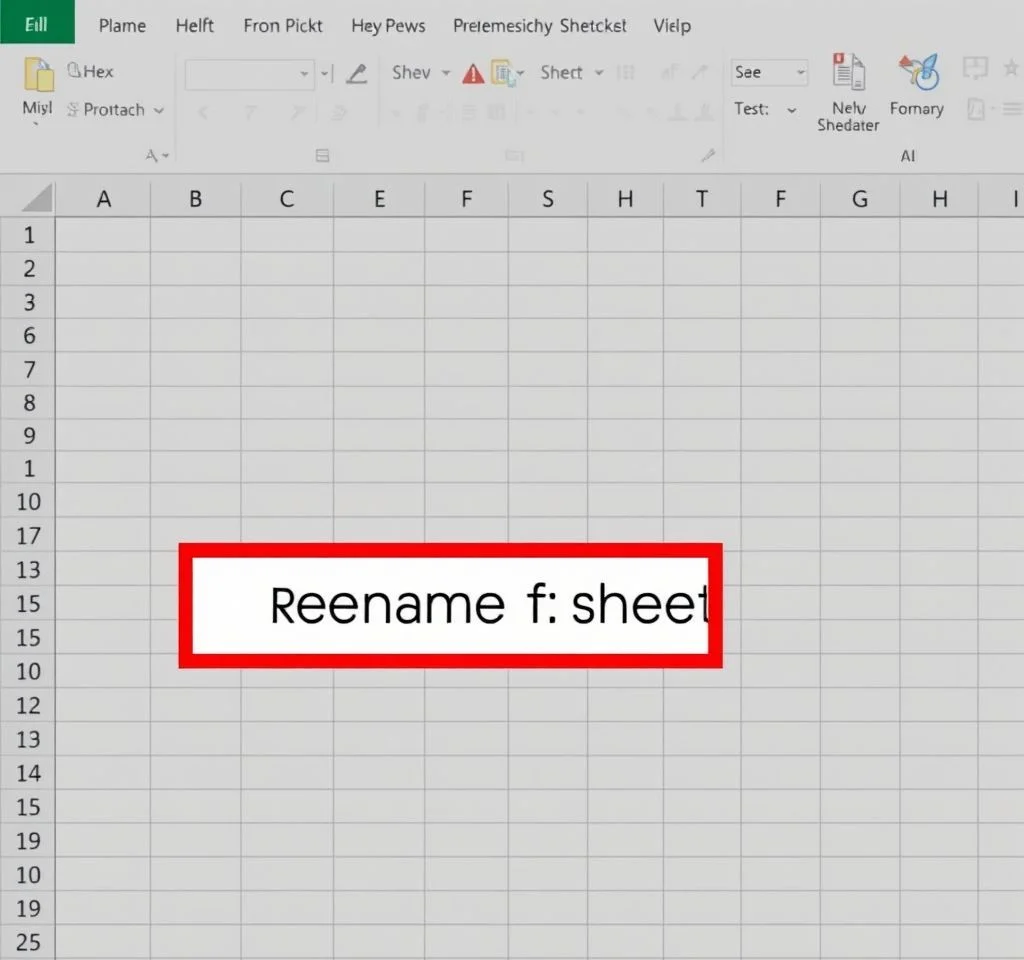
Task: Open the Test dropdown
Action: [x=792, y=109]
